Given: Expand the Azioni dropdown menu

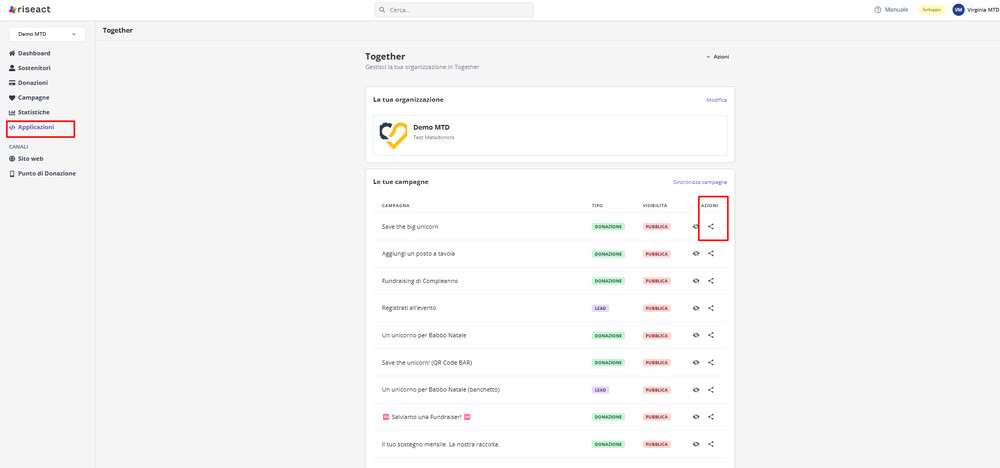Looking at the screenshot, I should (x=717, y=57).
